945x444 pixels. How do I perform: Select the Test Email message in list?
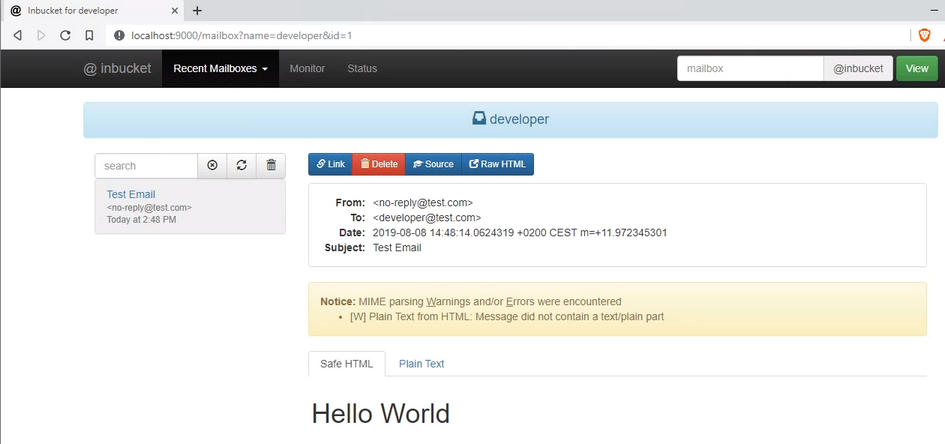tap(131, 194)
